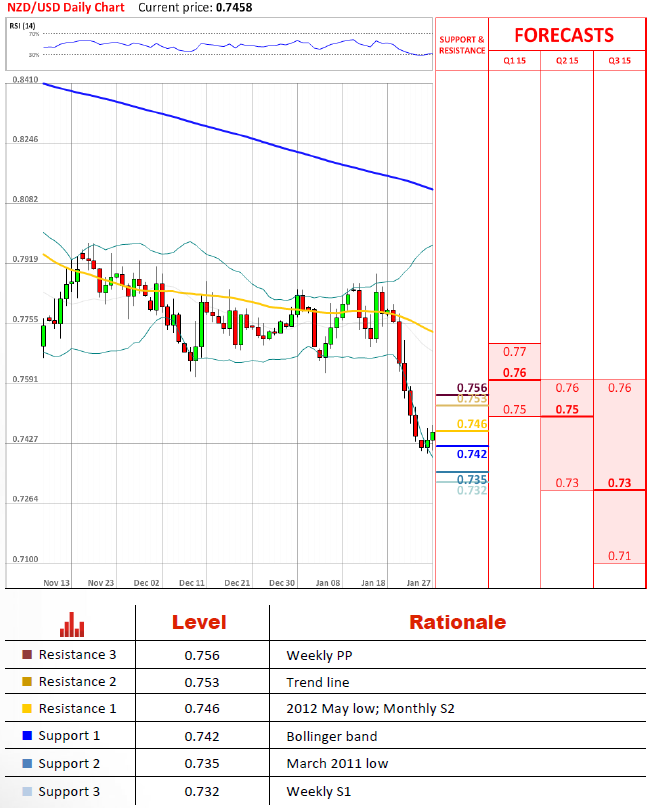Click the Q1 15 column header
The width and height of the screenshot is (650, 808).
(514, 60)
